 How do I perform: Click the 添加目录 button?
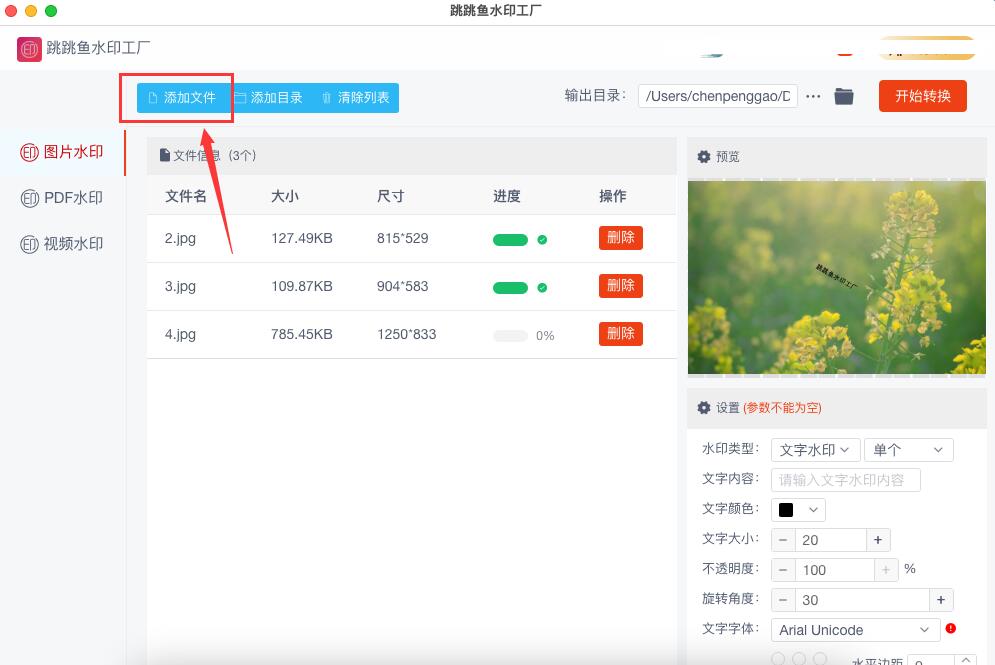pyautogui.click(x=269, y=98)
